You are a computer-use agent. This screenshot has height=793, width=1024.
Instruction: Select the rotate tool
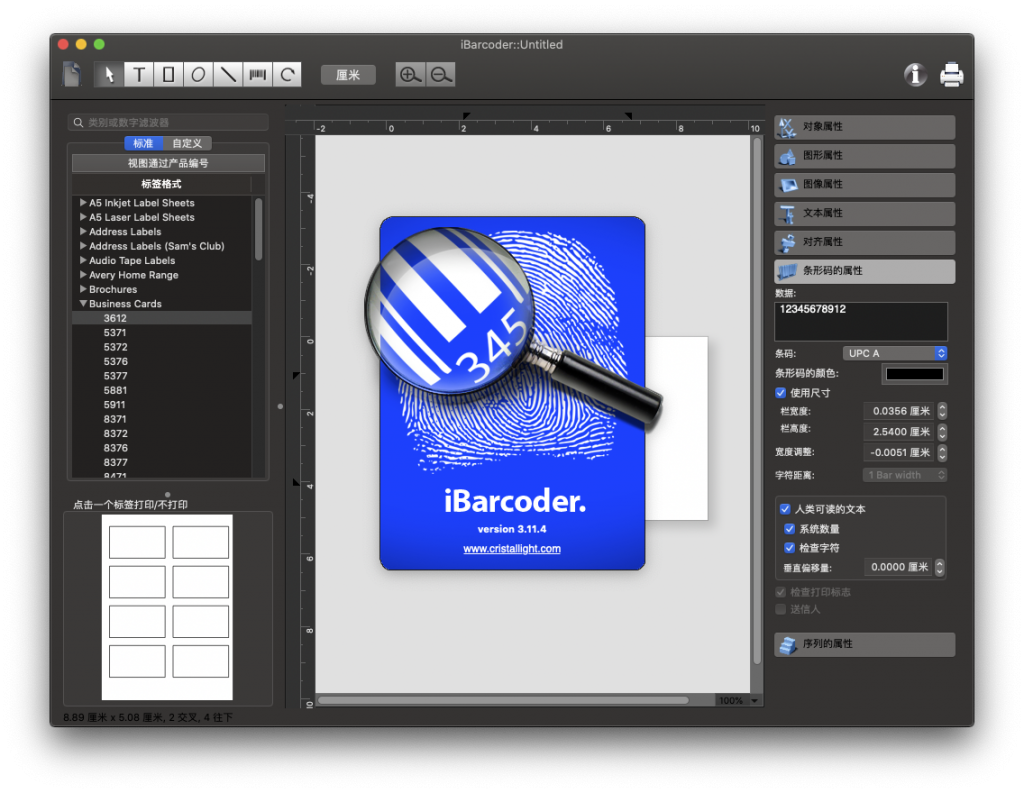coord(287,74)
